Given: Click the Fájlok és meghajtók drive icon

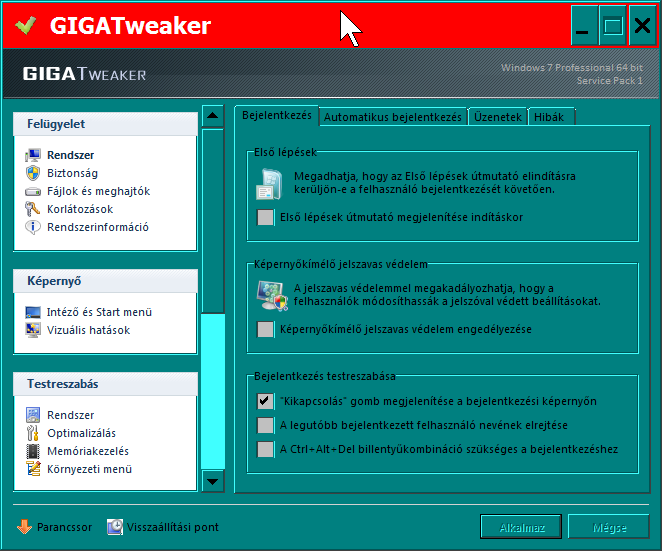Looking at the screenshot, I should pos(33,192).
